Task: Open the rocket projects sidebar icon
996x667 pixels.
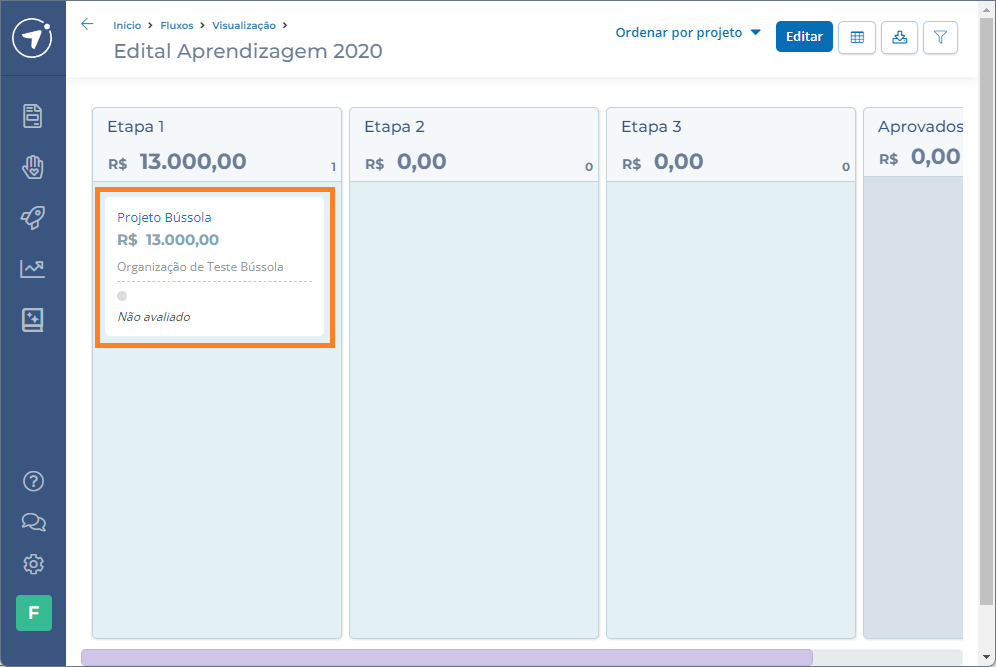Action: [x=32, y=218]
